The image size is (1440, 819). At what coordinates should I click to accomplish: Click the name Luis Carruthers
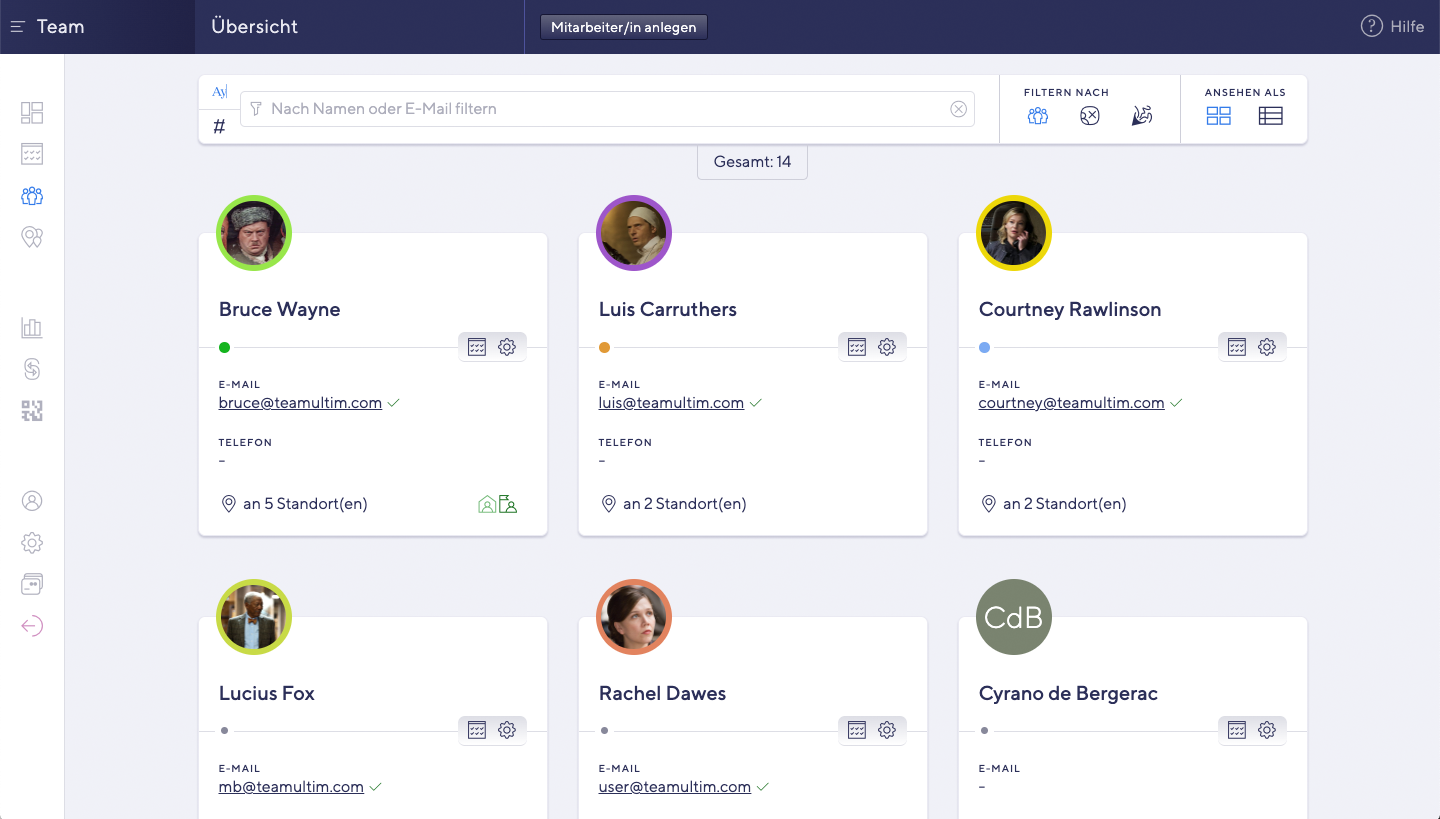(x=668, y=309)
